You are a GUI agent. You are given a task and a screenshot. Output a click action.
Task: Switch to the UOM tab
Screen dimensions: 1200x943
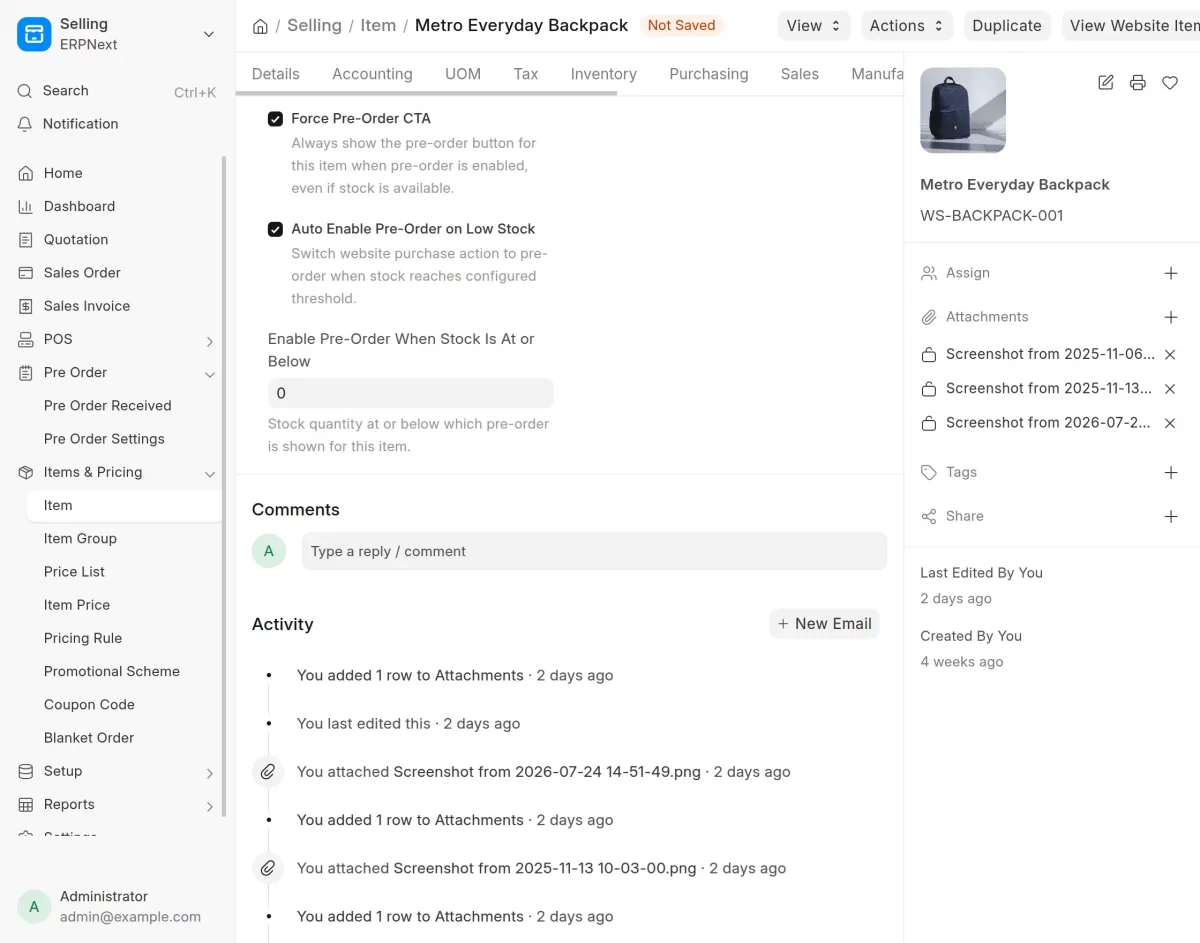point(463,74)
